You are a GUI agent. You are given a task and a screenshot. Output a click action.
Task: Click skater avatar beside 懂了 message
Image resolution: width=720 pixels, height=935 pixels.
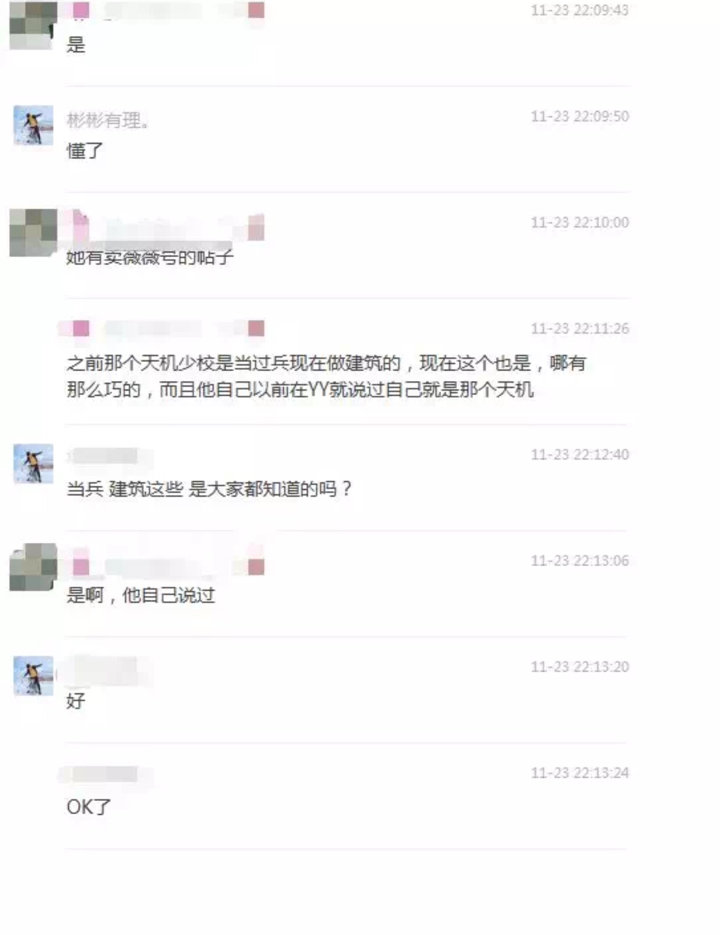33,125
